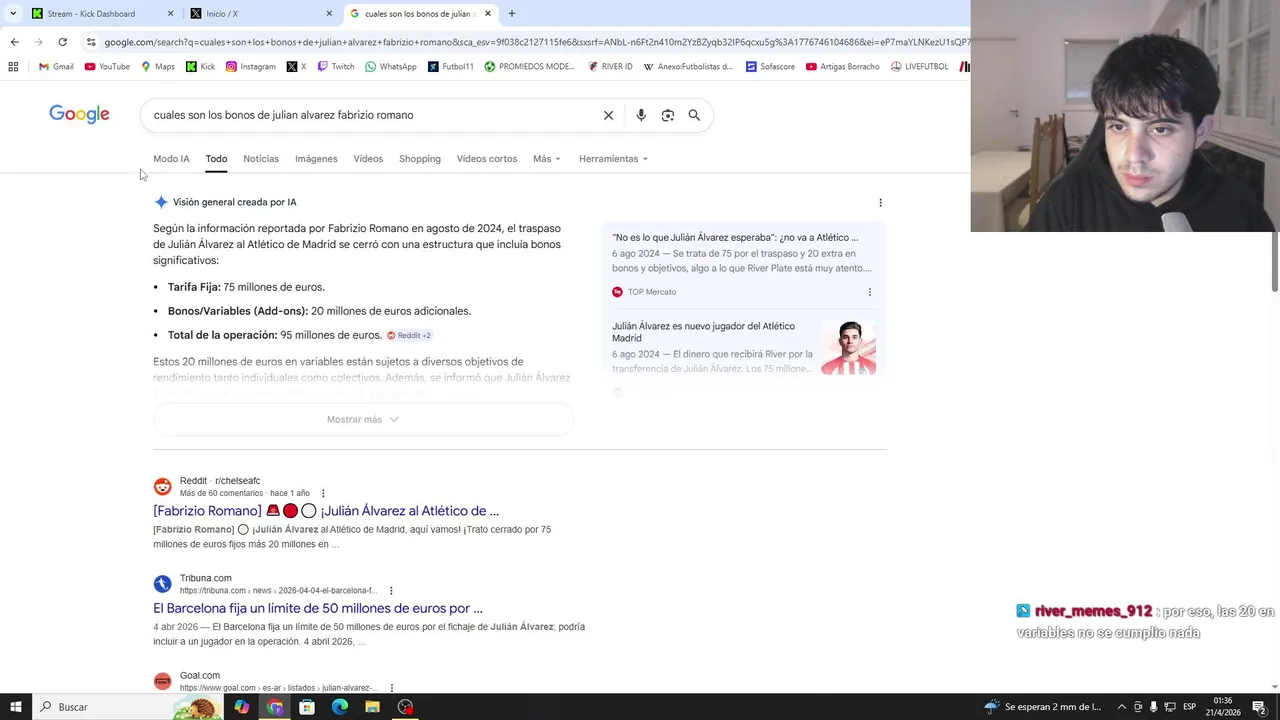Open Microsoft Edge from taskbar
Viewport: 1280px width, 720px height.
[x=340, y=707]
